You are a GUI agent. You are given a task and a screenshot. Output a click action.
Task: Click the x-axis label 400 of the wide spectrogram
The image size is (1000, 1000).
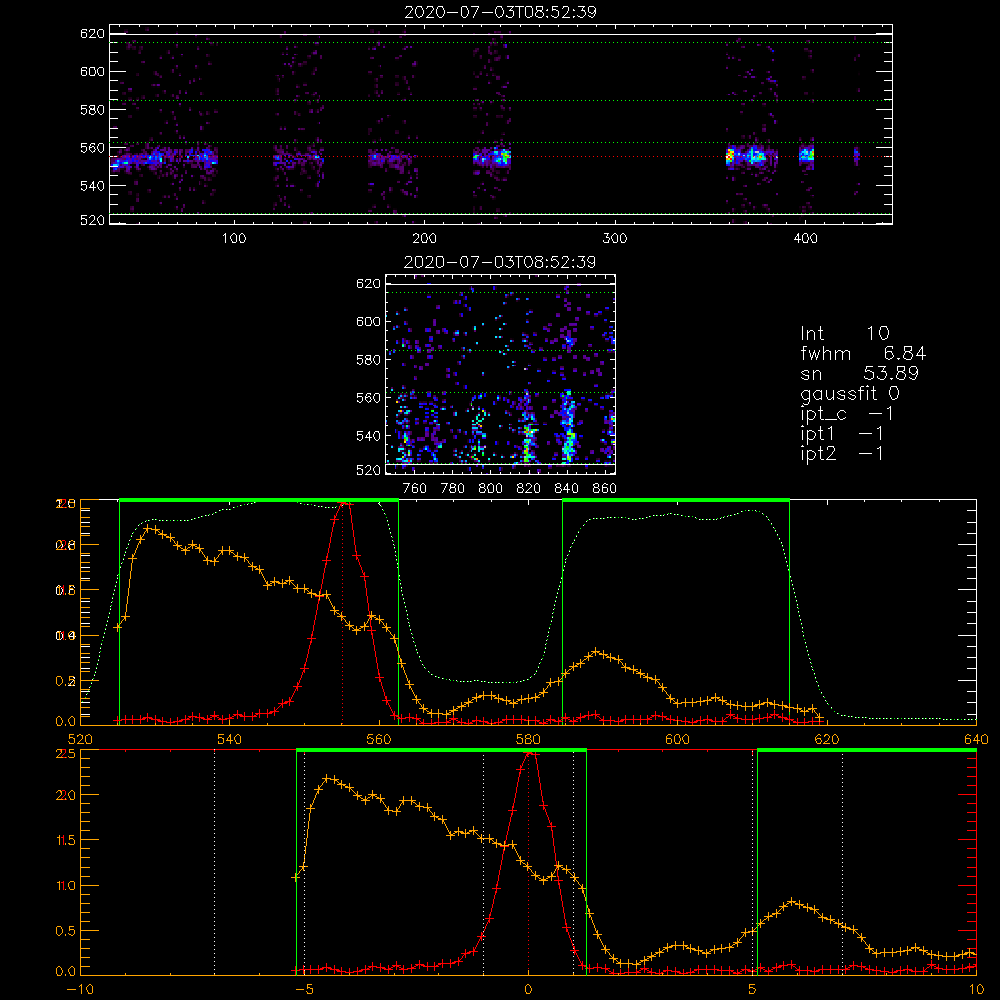pos(805,239)
